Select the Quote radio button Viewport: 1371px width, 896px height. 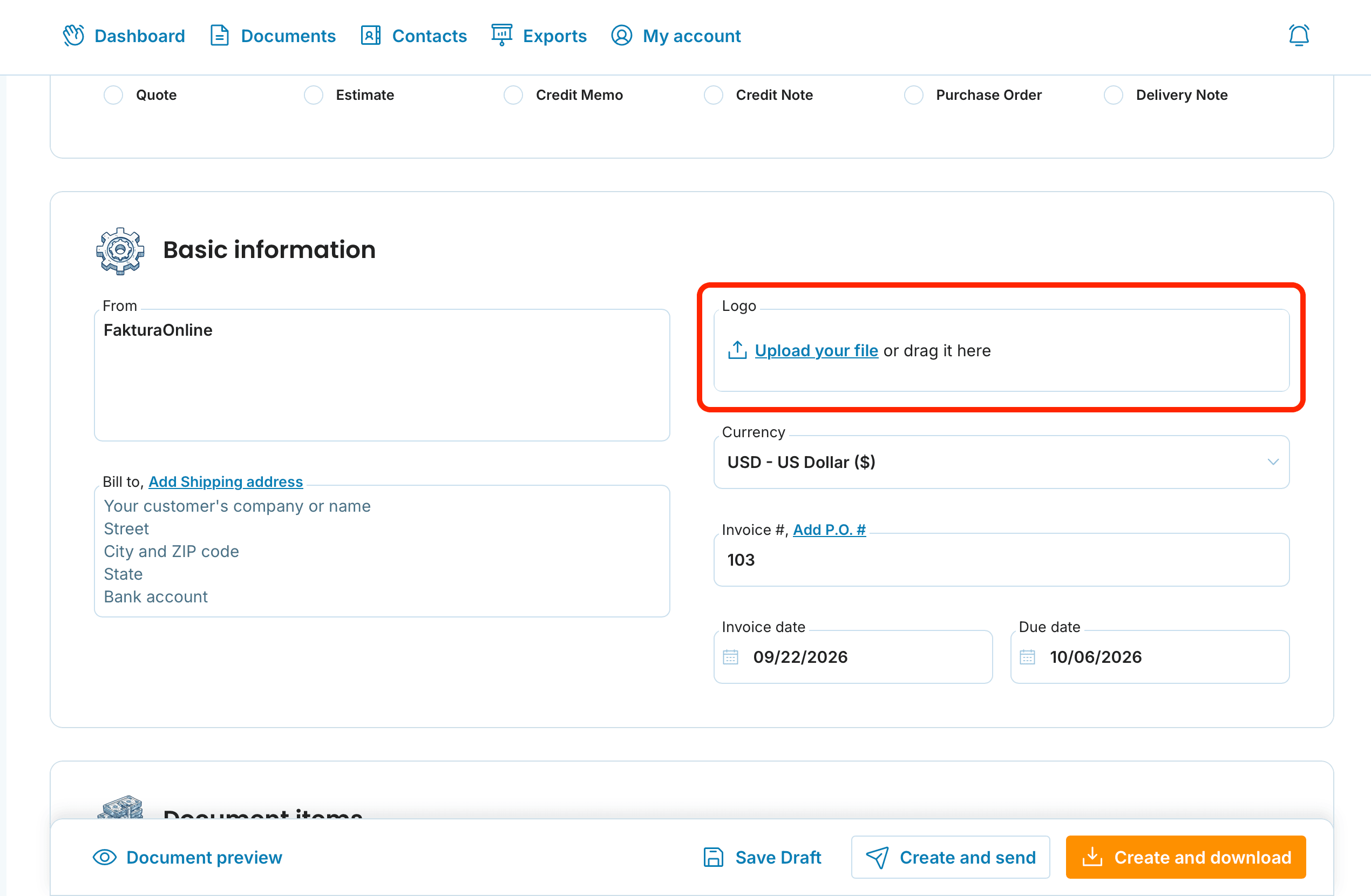[x=113, y=95]
